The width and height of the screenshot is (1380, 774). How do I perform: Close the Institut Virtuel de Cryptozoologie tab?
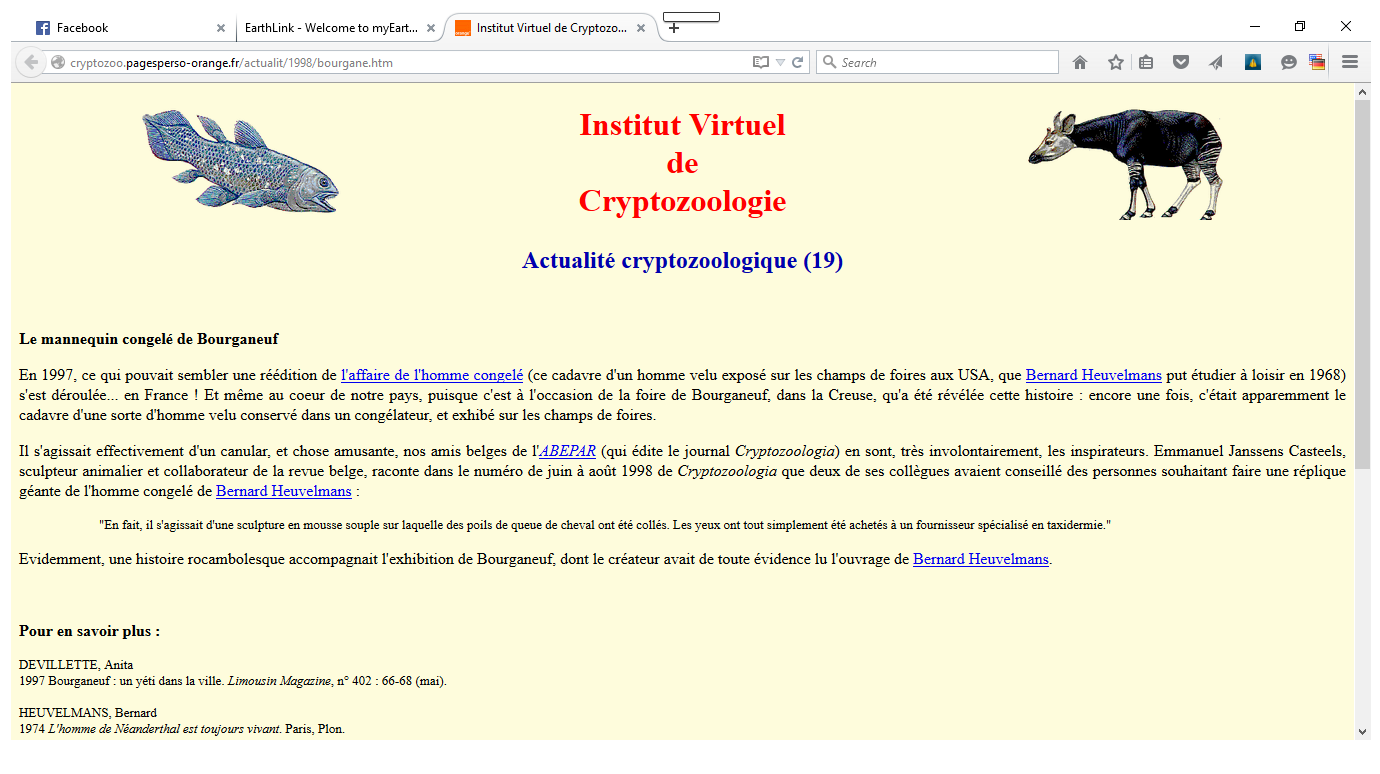tap(641, 28)
